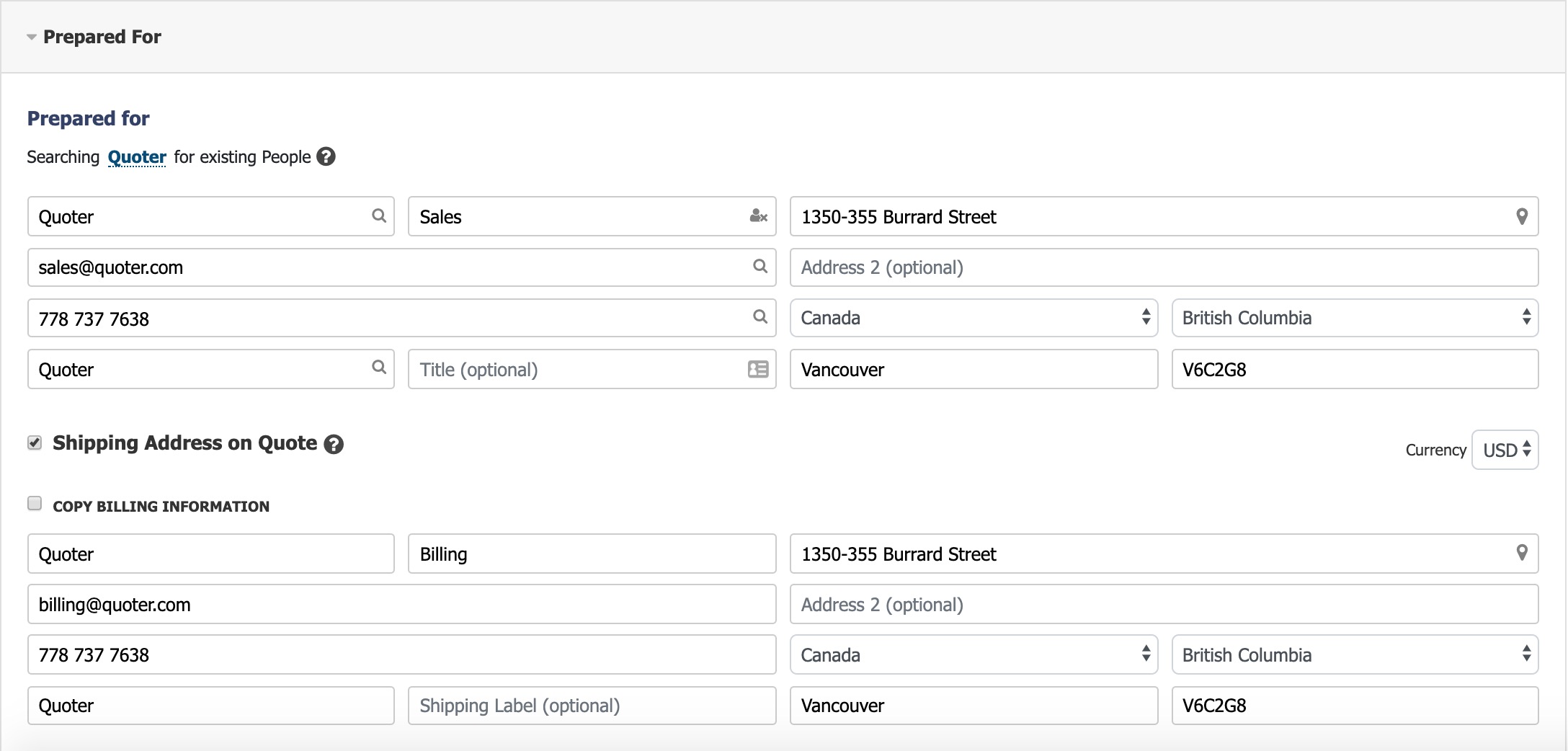The width and height of the screenshot is (1568, 751).
Task: Focus the prepared-for Vancouver city field
Action: (x=974, y=369)
